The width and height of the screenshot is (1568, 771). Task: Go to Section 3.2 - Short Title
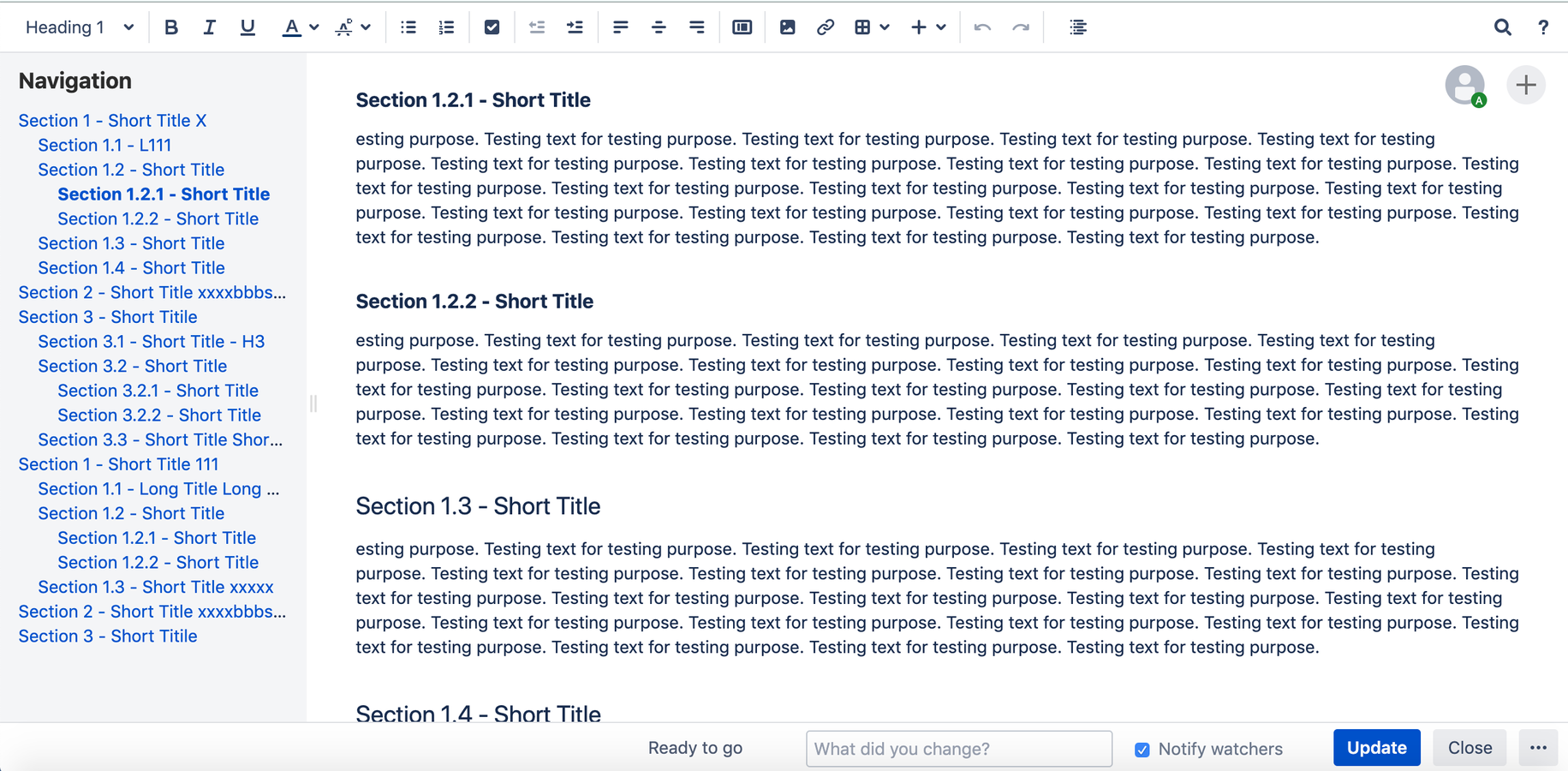tap(132, 367)
